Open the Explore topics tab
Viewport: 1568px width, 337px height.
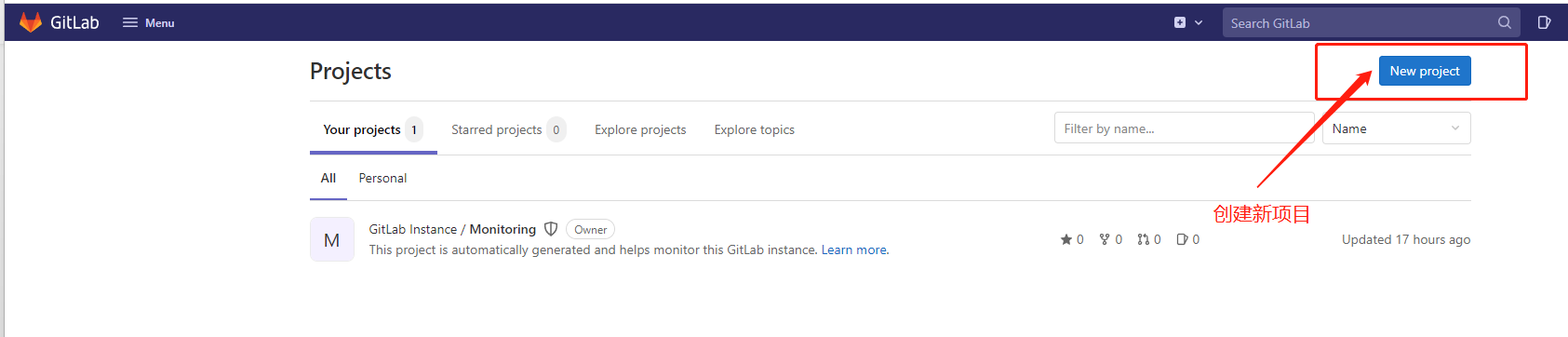(755, 129)
